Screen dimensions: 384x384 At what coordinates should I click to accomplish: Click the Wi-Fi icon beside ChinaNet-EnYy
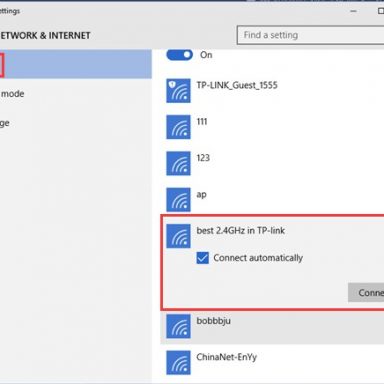tap(178, 363)
